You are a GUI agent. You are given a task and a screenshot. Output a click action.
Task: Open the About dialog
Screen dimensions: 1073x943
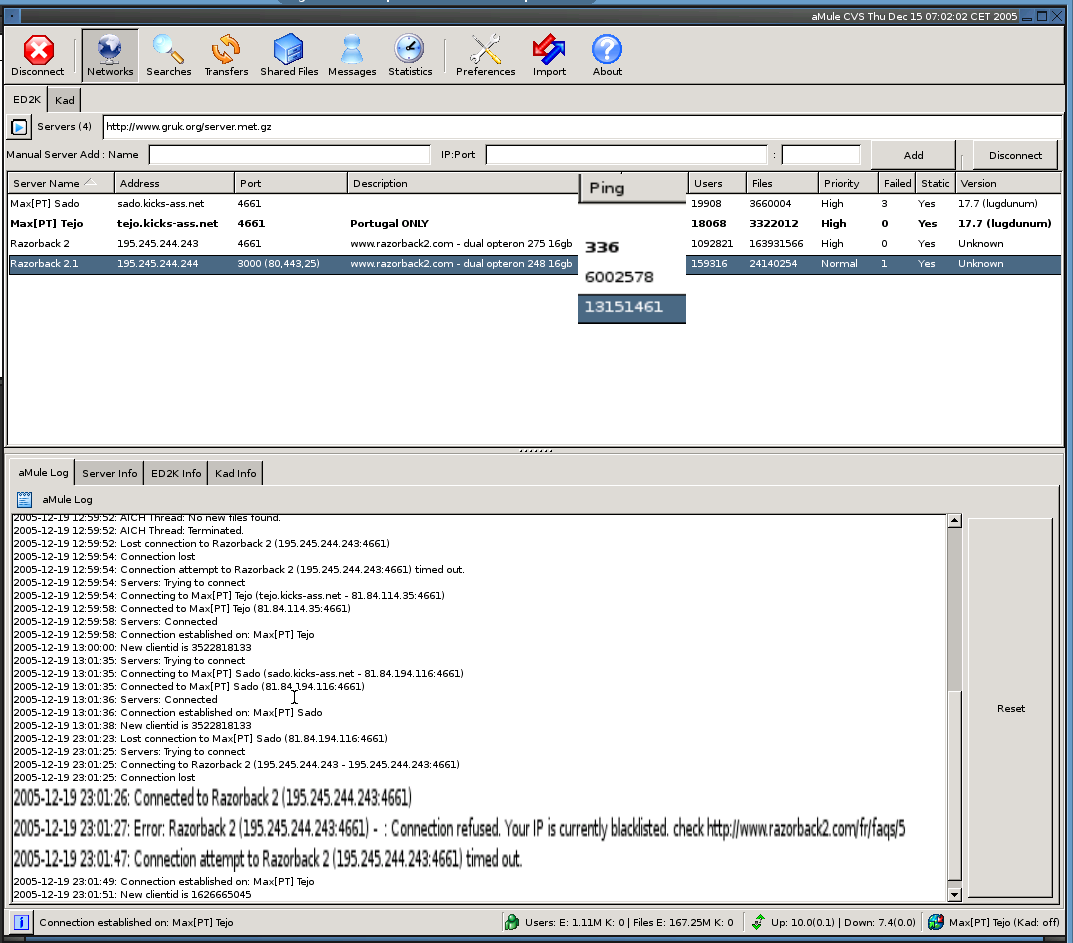click(607, 55)
